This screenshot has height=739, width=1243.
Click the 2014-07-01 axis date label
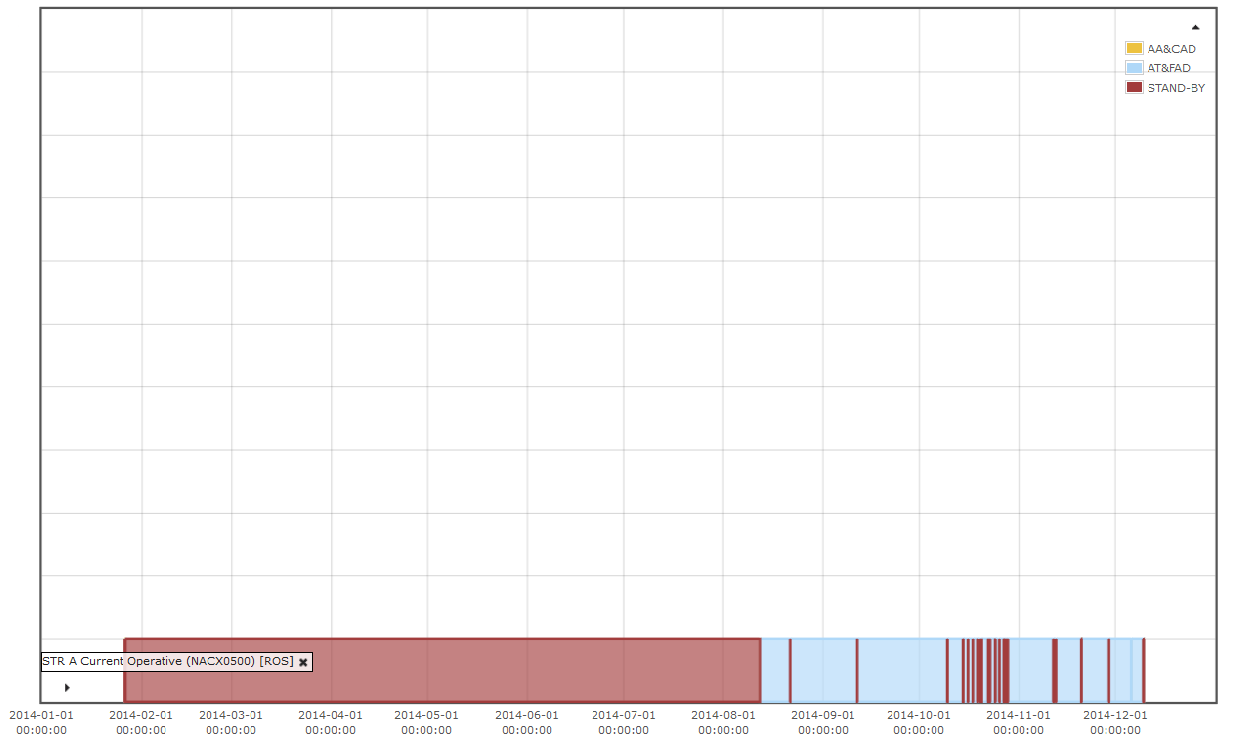[x=624, y=722]
